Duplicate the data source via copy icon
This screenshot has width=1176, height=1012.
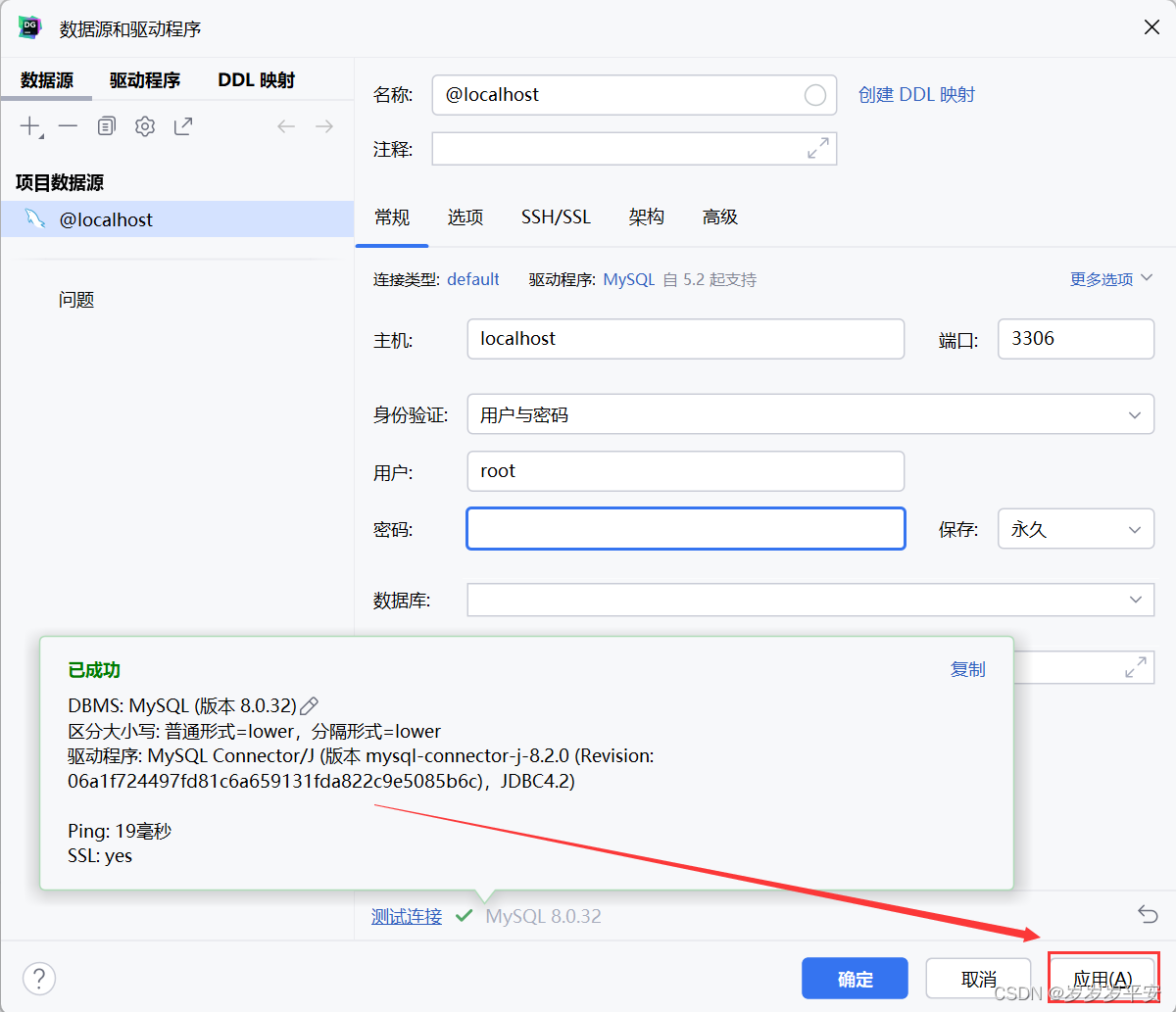107,126
